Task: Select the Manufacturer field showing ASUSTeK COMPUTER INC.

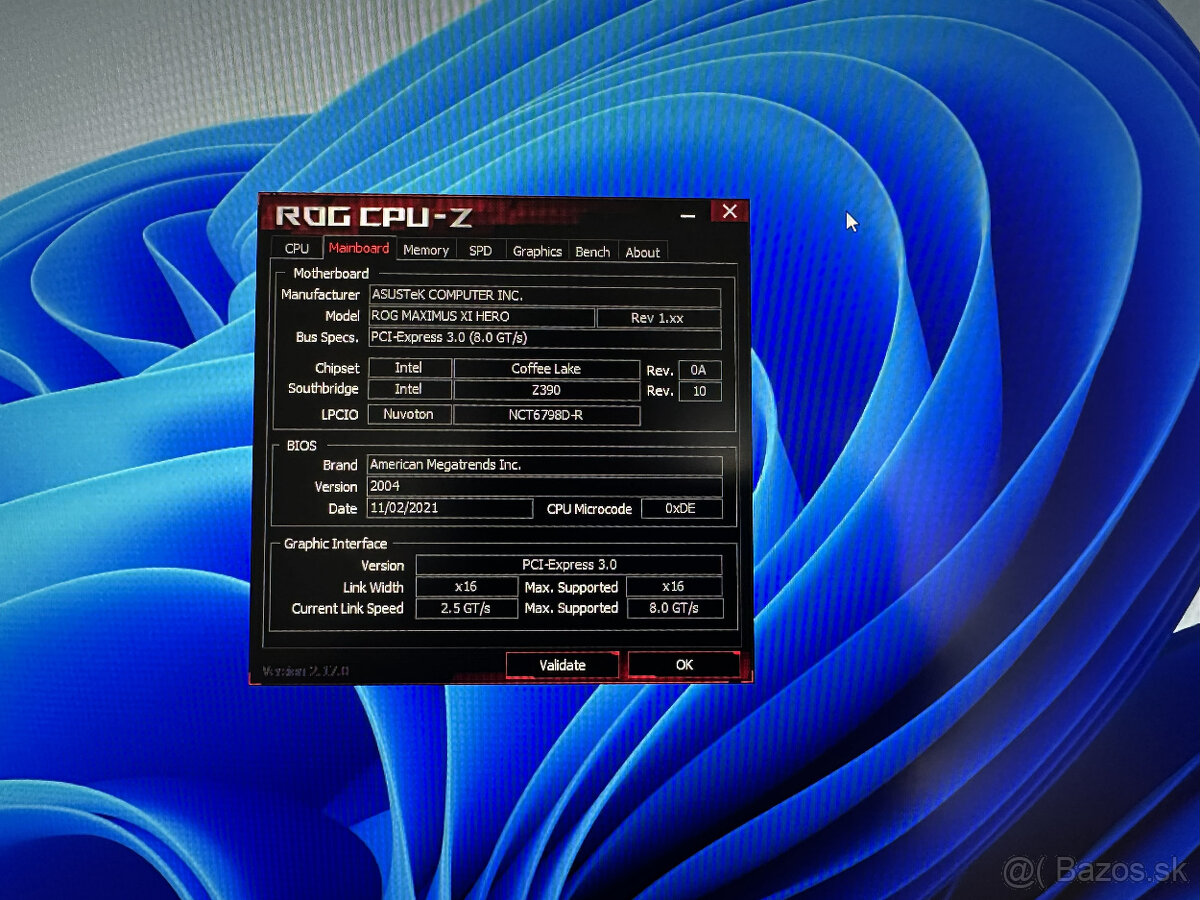Action: (545, 295)
